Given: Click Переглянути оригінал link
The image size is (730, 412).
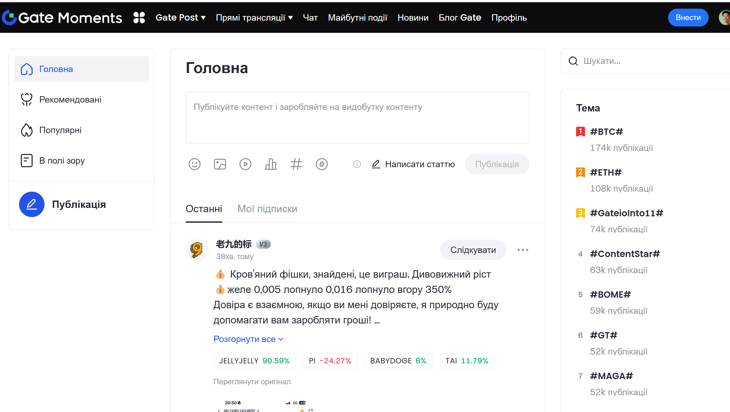Looking at the screenshot, I should (252, 381).
